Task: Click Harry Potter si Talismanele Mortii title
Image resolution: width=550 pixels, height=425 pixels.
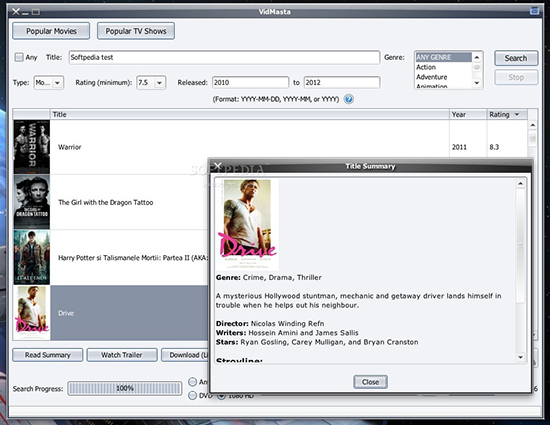Action: (132, 258)
